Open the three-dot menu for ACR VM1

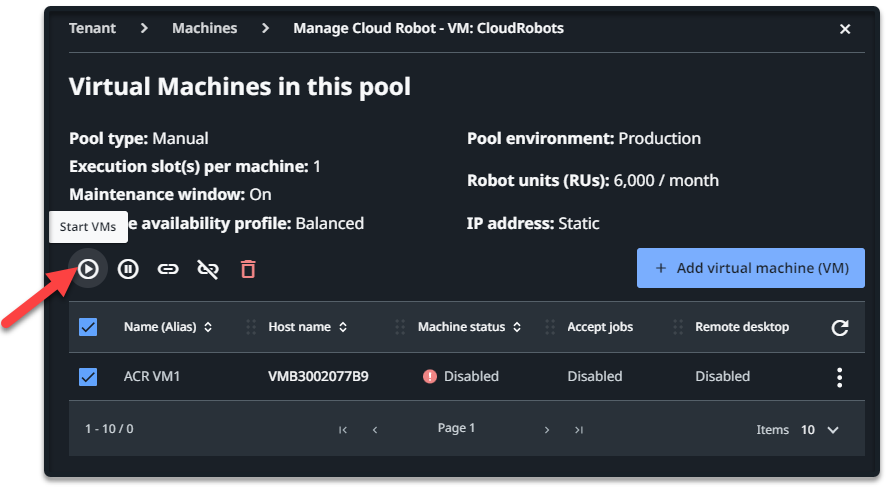[x=839, y=377]
